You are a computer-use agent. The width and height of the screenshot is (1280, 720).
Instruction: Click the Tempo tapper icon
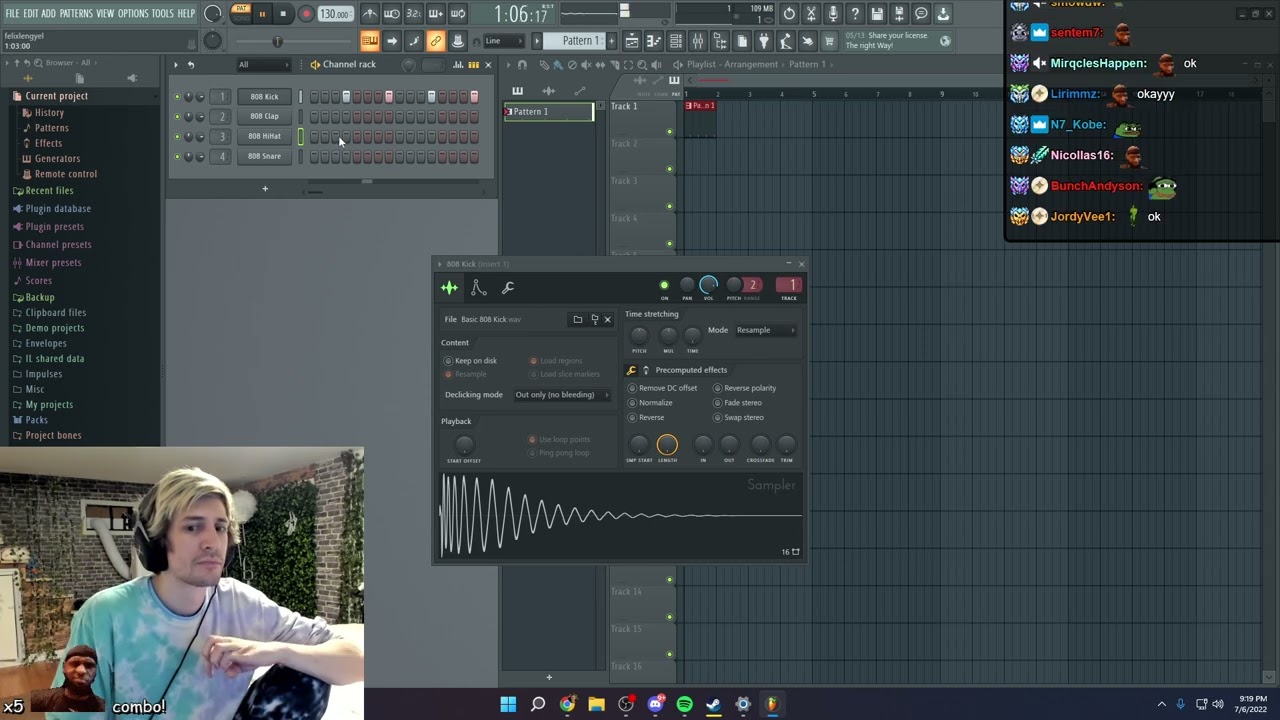tap(786, 41)
